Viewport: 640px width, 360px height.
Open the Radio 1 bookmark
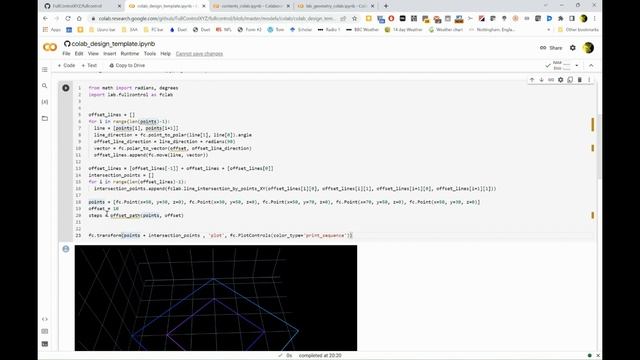tap(329, 30)
